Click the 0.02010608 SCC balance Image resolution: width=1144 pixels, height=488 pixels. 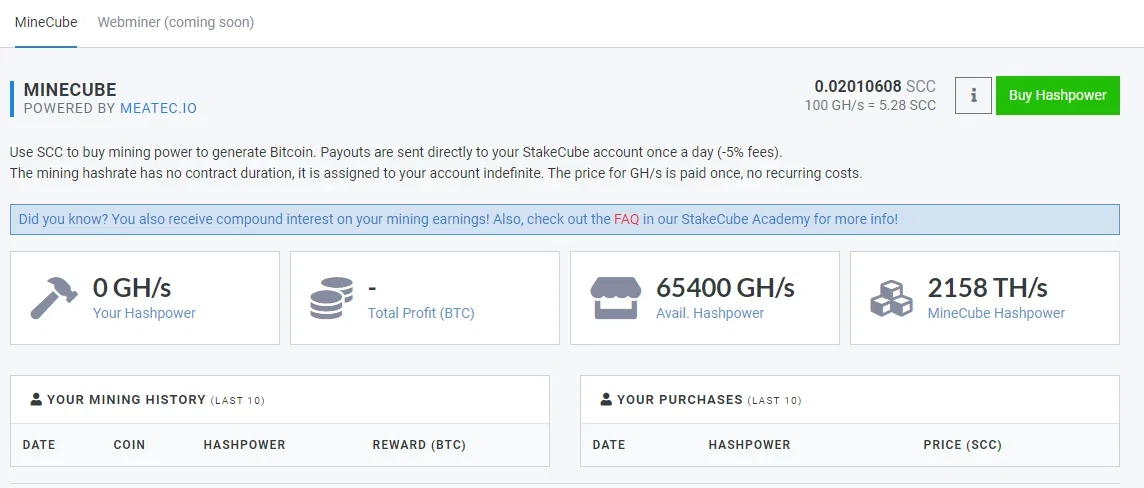[x=875, y=87]
